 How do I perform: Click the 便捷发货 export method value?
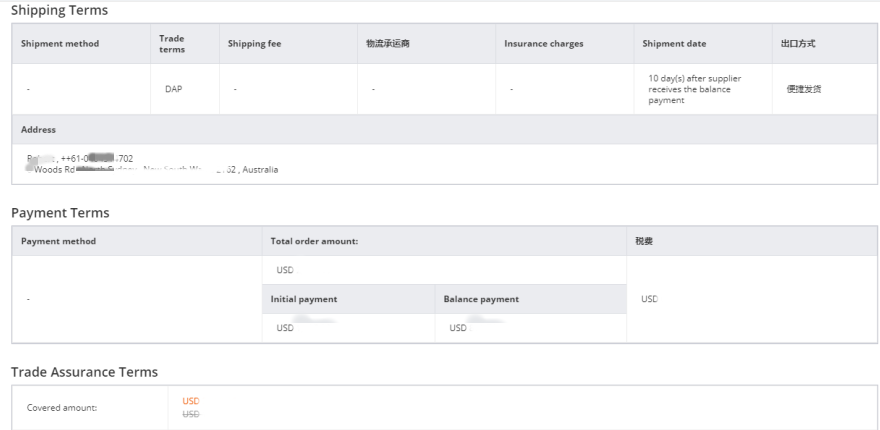pyautogui.click(x=804, y=89)
